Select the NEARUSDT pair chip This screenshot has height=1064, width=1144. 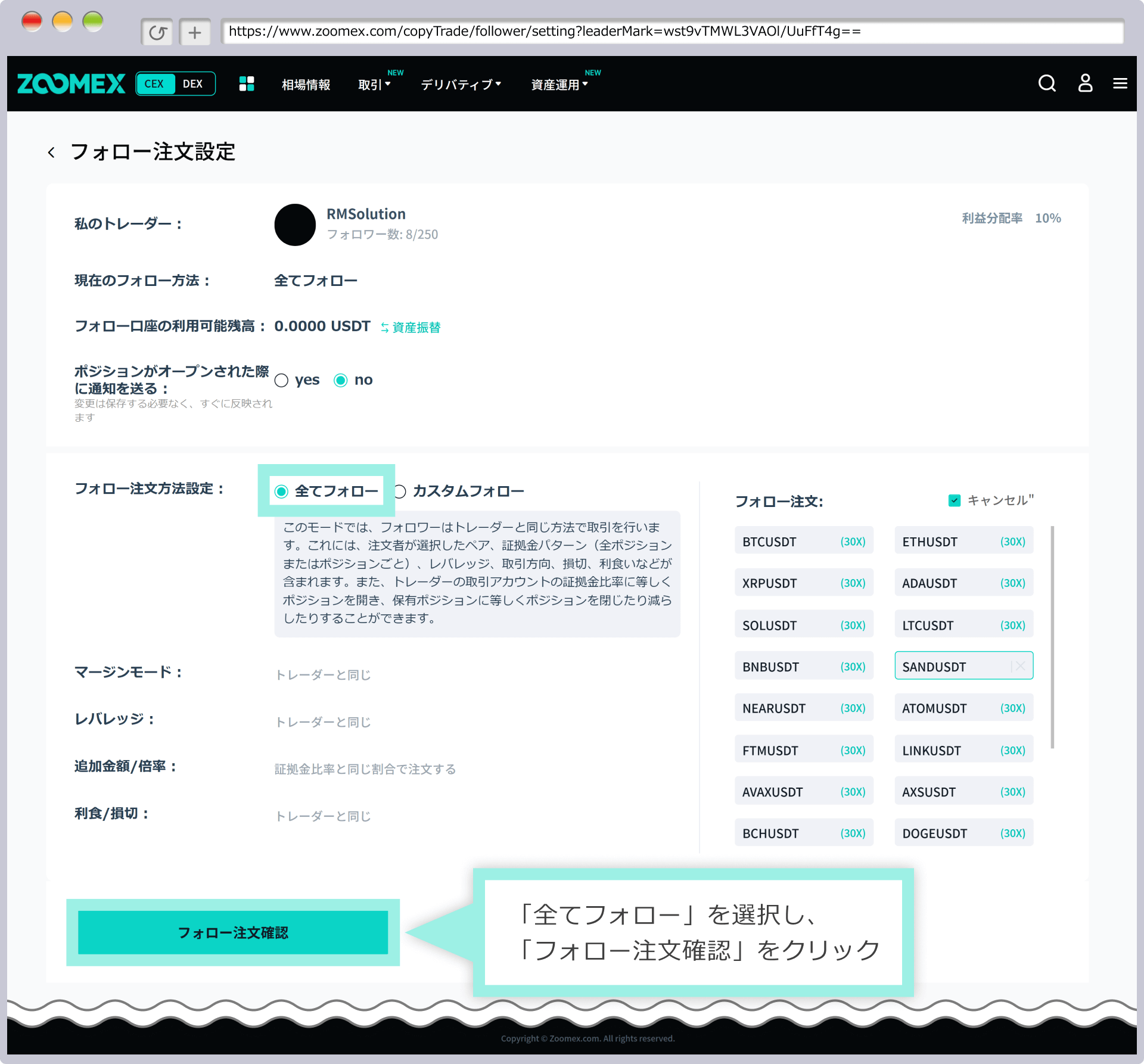[804, 708]
